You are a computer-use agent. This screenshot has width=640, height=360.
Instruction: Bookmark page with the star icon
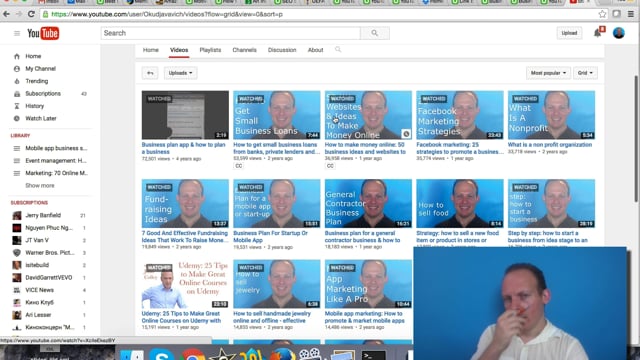[602, 14]
